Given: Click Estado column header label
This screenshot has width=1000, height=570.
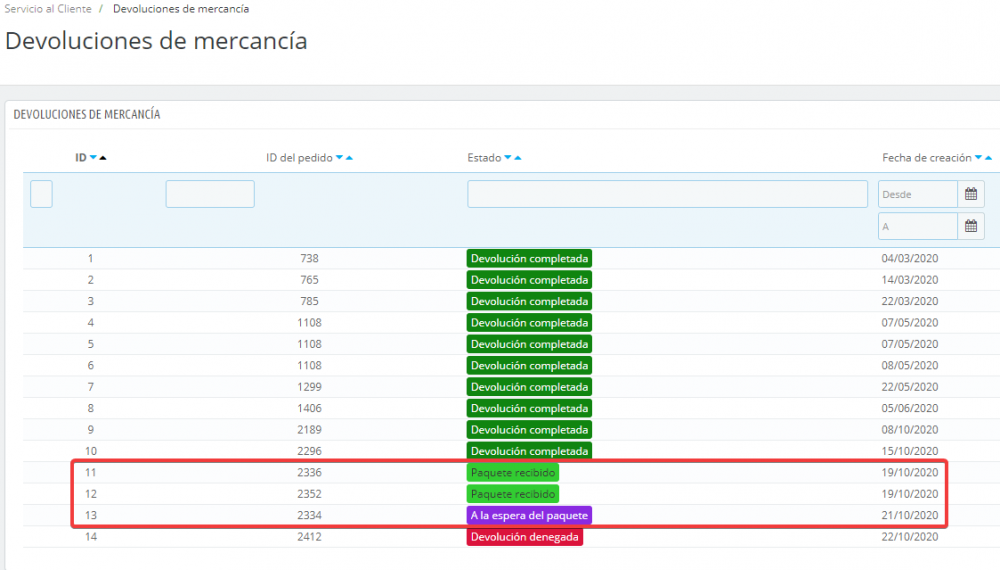Looking at the screenshot, I should pyautogui.click(x=484, y=157).
